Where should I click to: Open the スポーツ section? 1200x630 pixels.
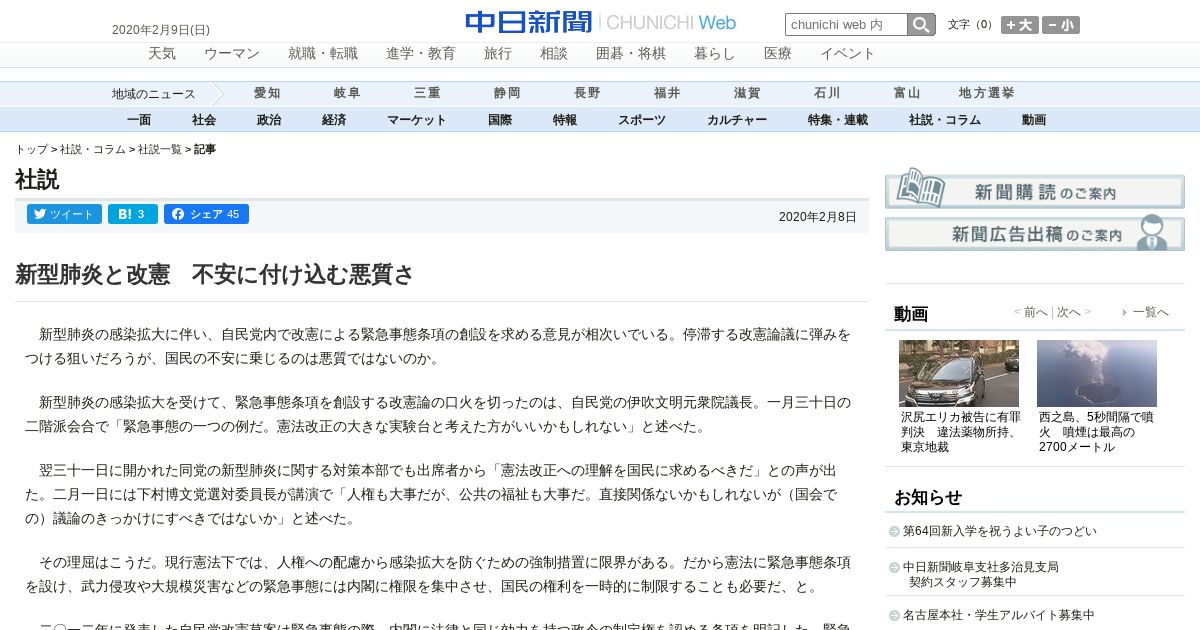click(x=642, y=120)
